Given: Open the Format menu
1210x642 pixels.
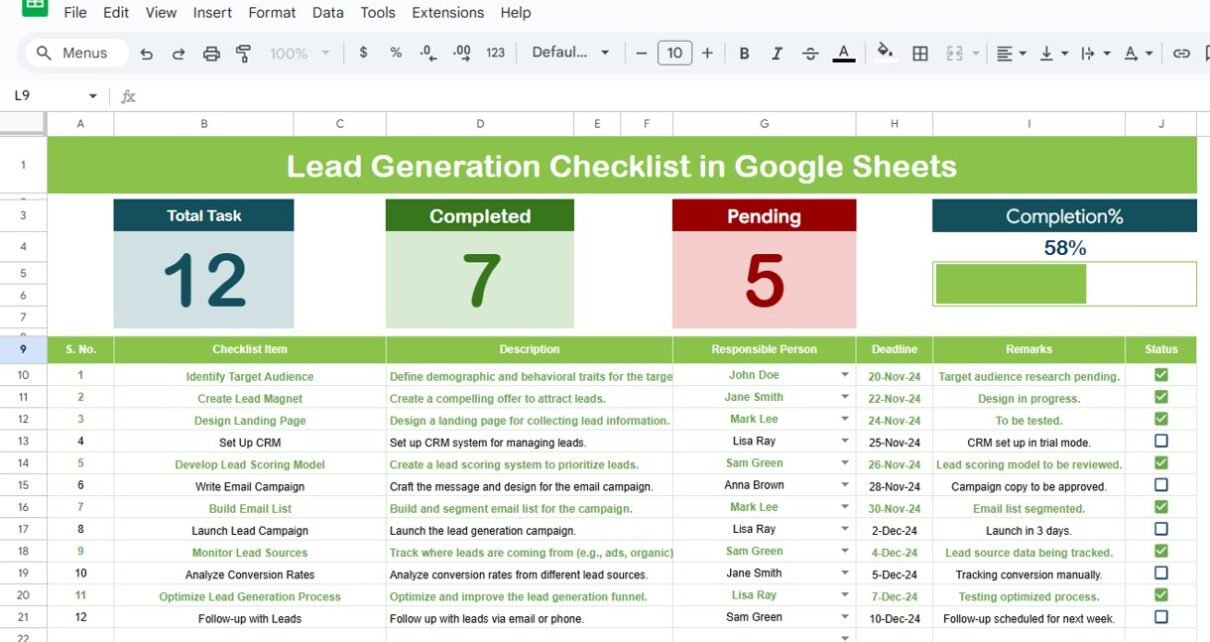Looking at the screenshot, I should point(272,13).
